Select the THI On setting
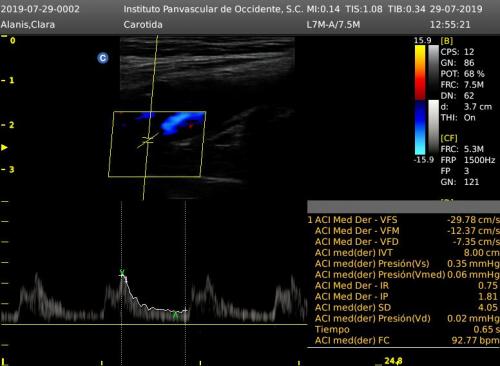 [458, 118]
